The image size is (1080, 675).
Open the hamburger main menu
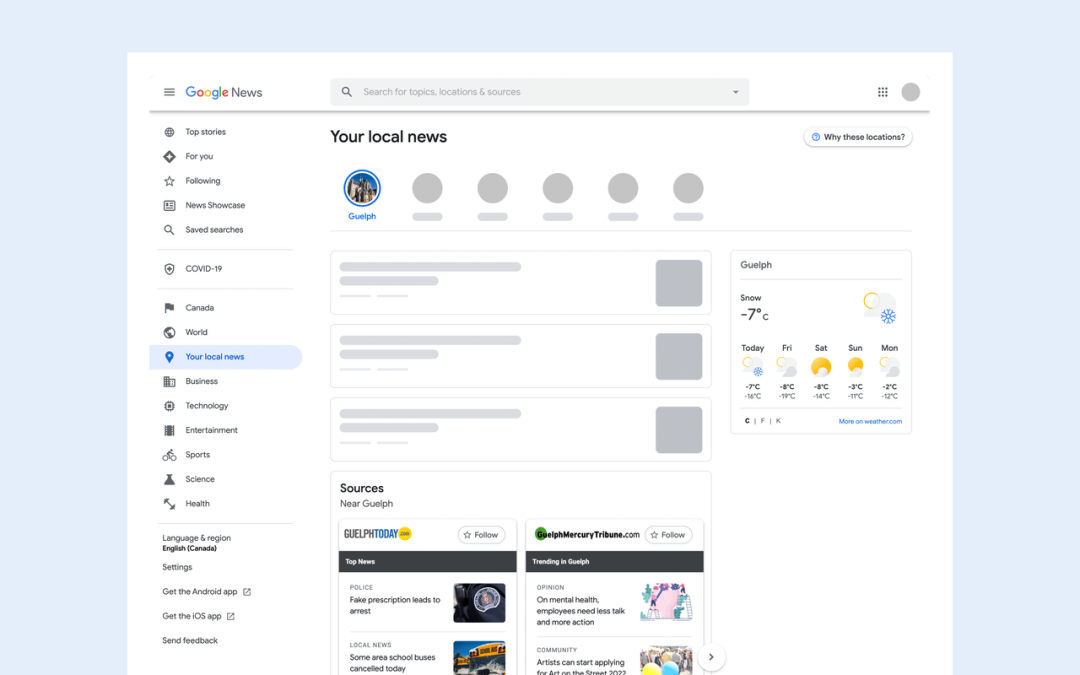[169, 92]
